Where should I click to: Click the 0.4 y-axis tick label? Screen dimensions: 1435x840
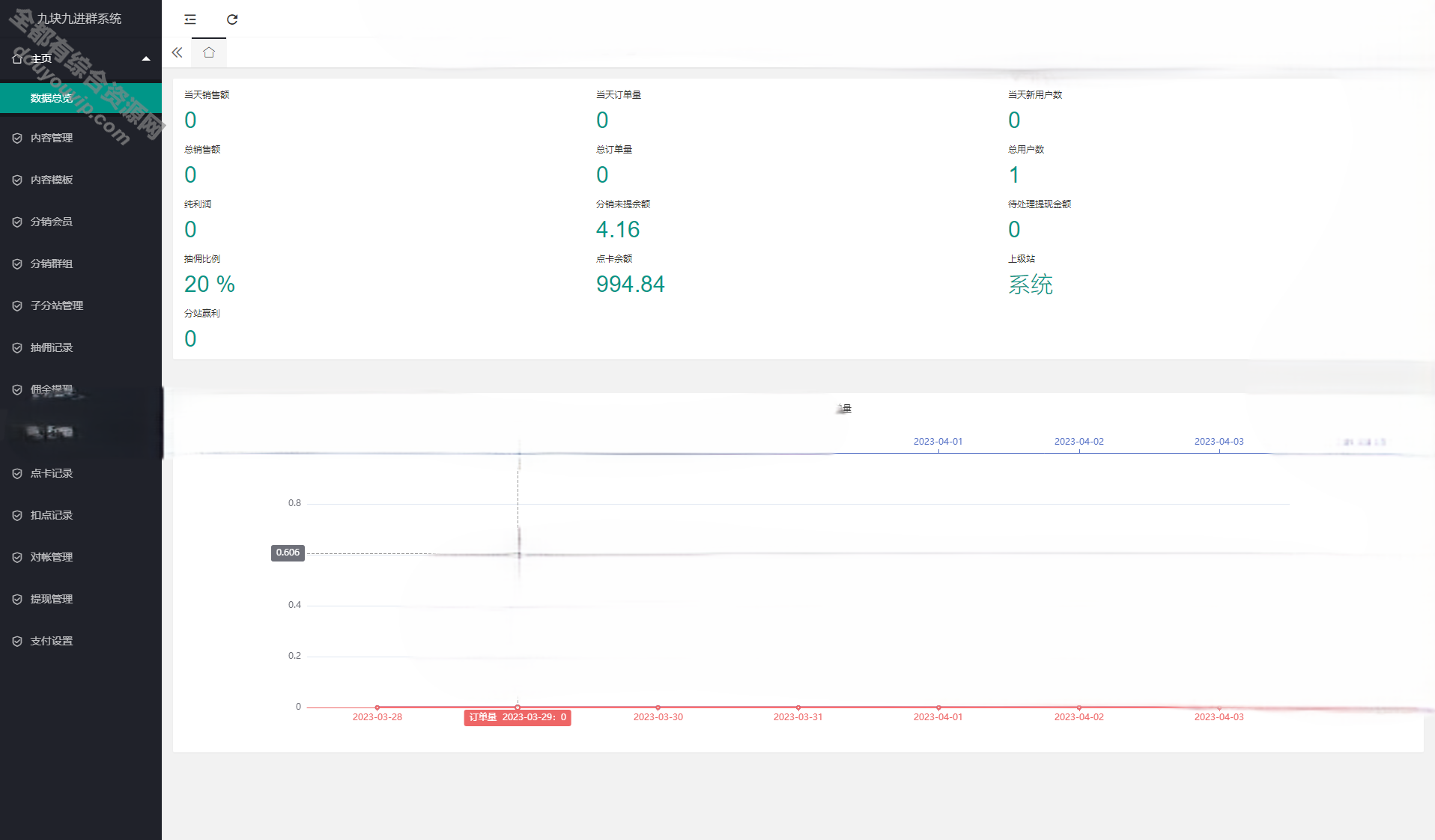[x=294, y=605]
